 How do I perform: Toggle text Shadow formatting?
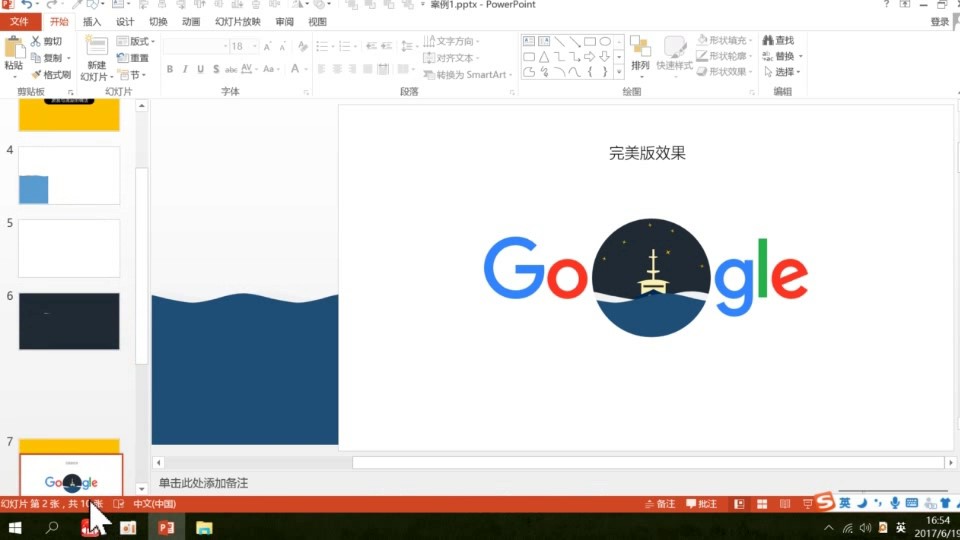tap(216, 69)
